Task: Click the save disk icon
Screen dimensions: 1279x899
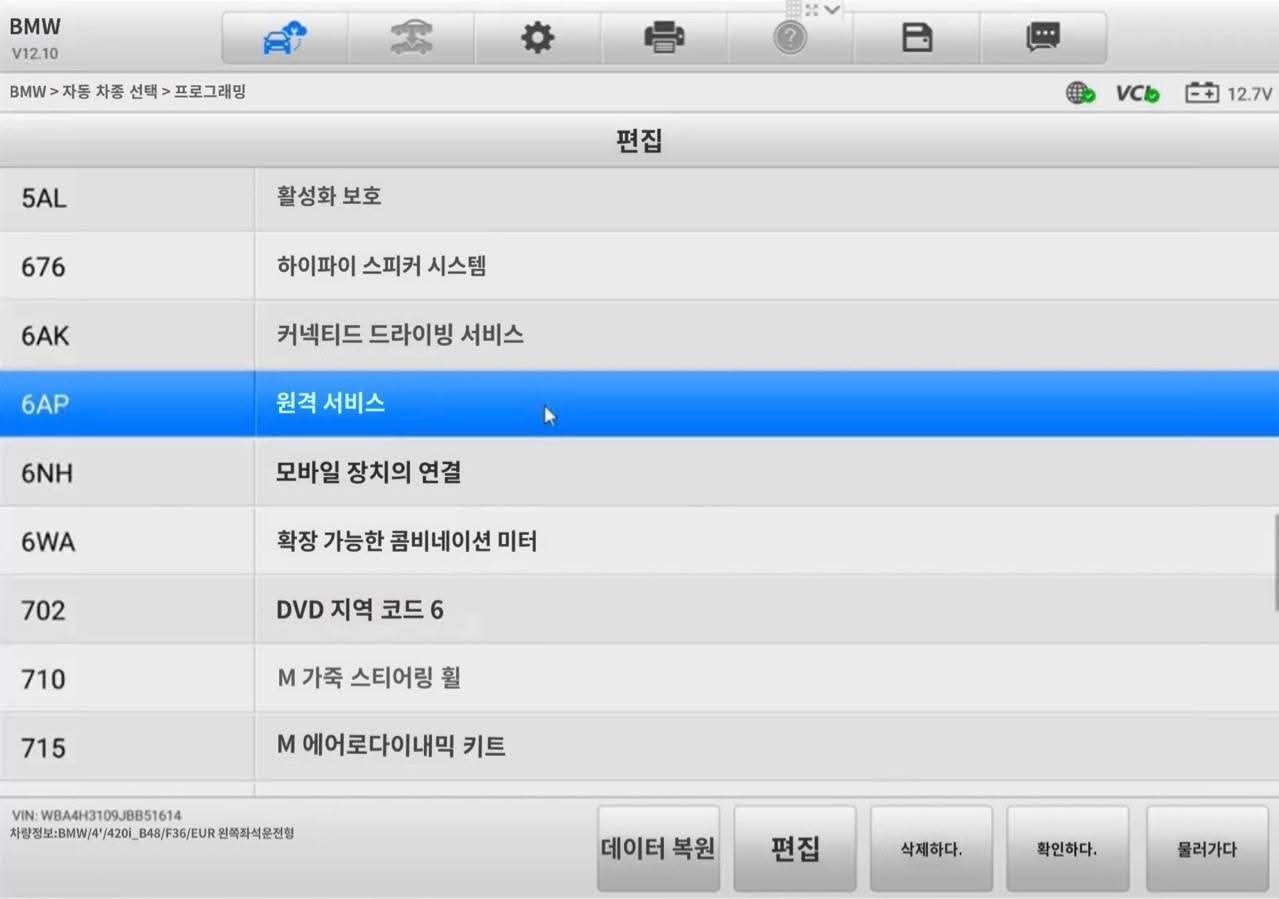Action: click(x=917, y=38)
